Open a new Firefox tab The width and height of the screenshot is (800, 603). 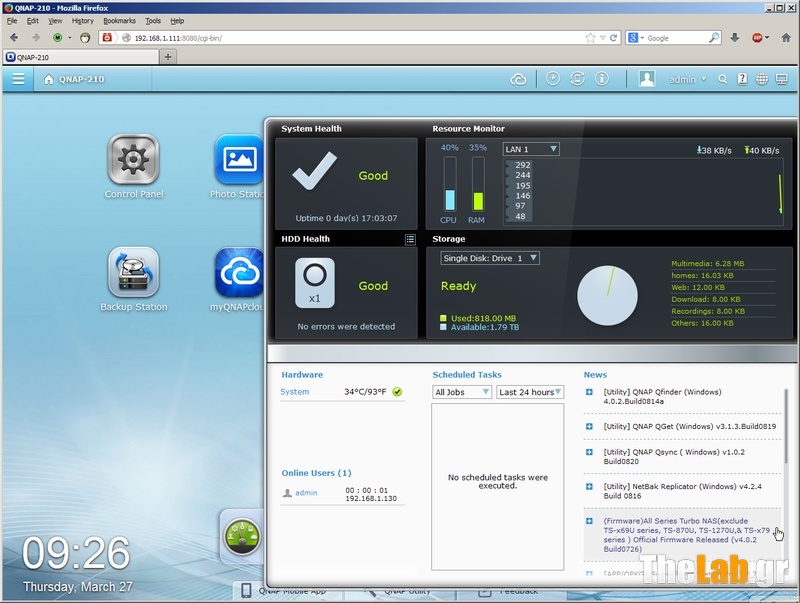tap(168, 57)
